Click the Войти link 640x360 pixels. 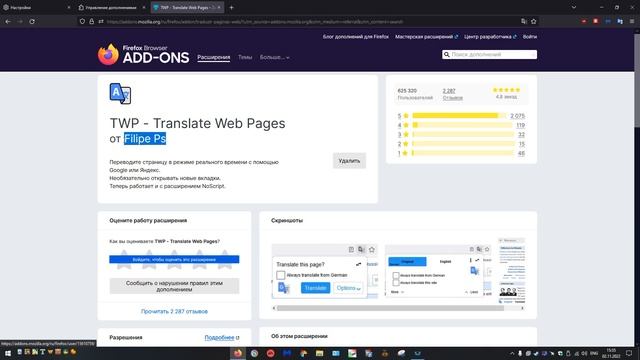pos(530,37)
